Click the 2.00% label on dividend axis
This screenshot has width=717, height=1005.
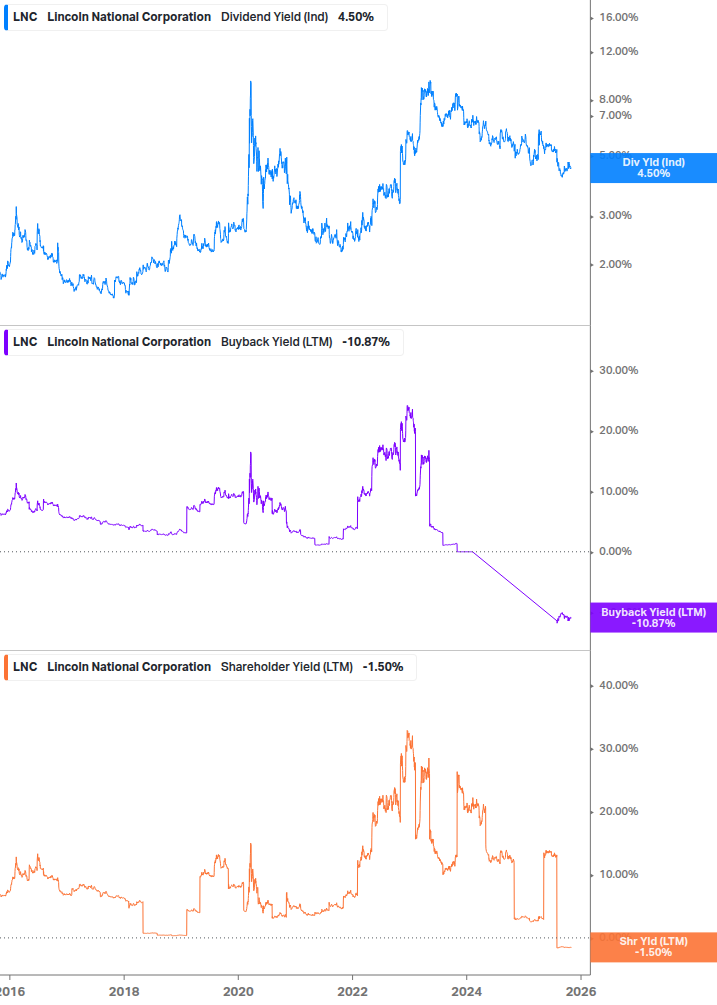[615, 264]
